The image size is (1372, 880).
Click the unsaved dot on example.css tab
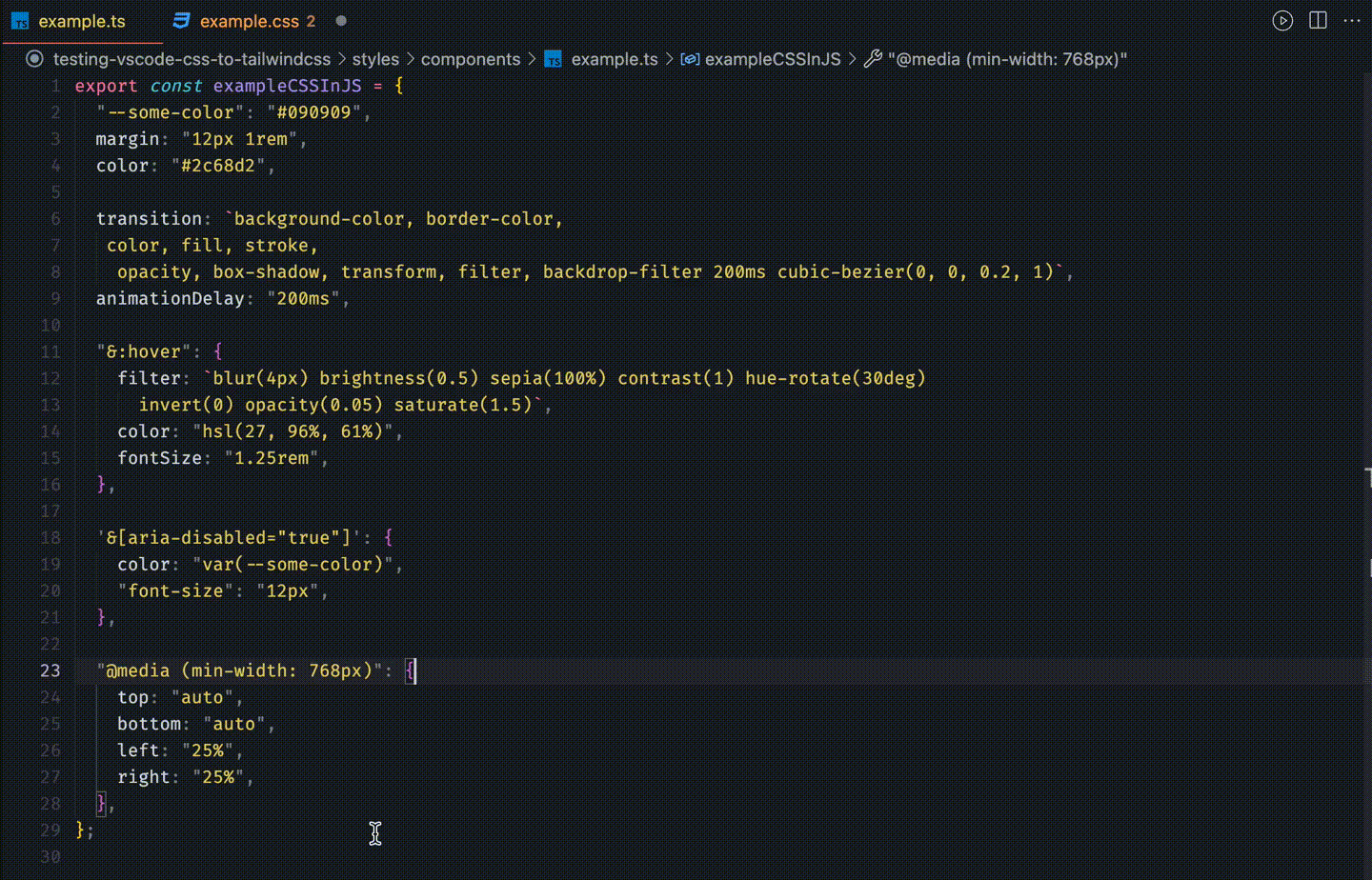click(x=341, y=21)
